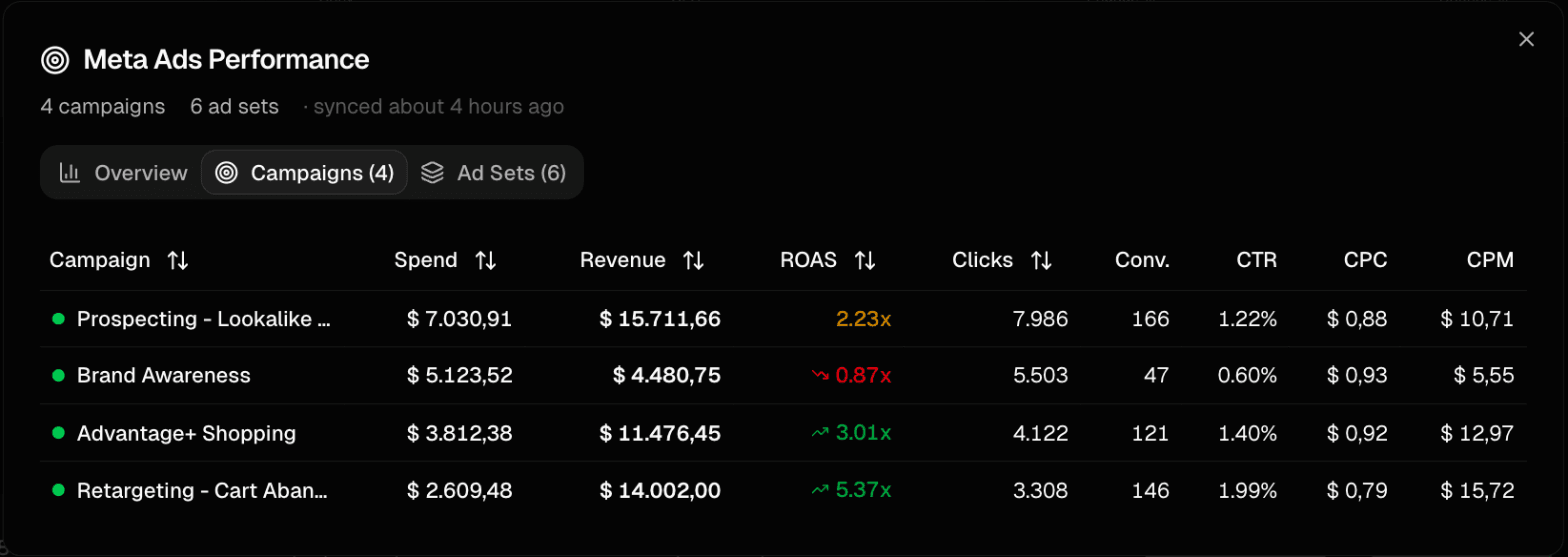
Task: Click green status dot for Prospecting campaign
Action: (x=57, y=319)
